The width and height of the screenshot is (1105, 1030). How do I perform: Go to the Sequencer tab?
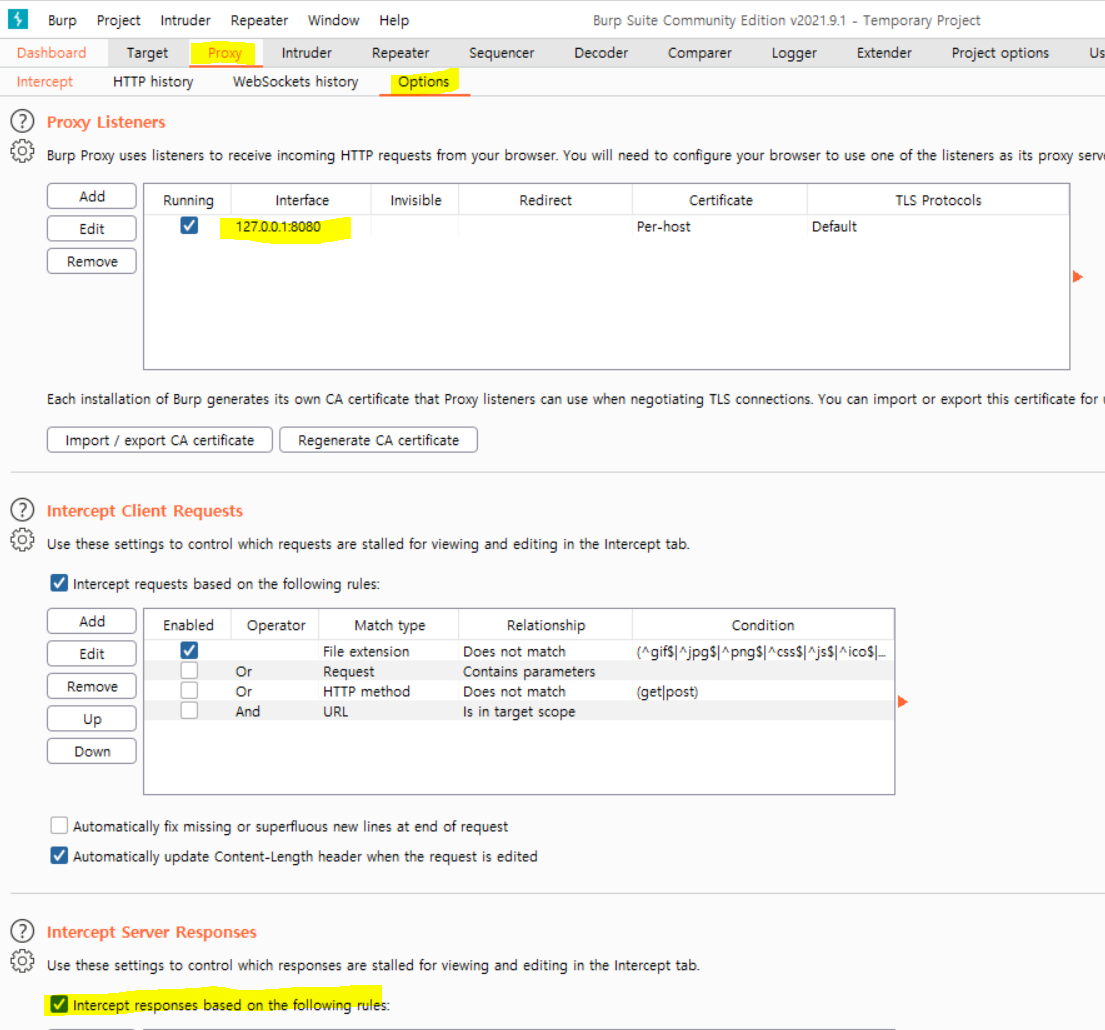click(x=502, y=53)
